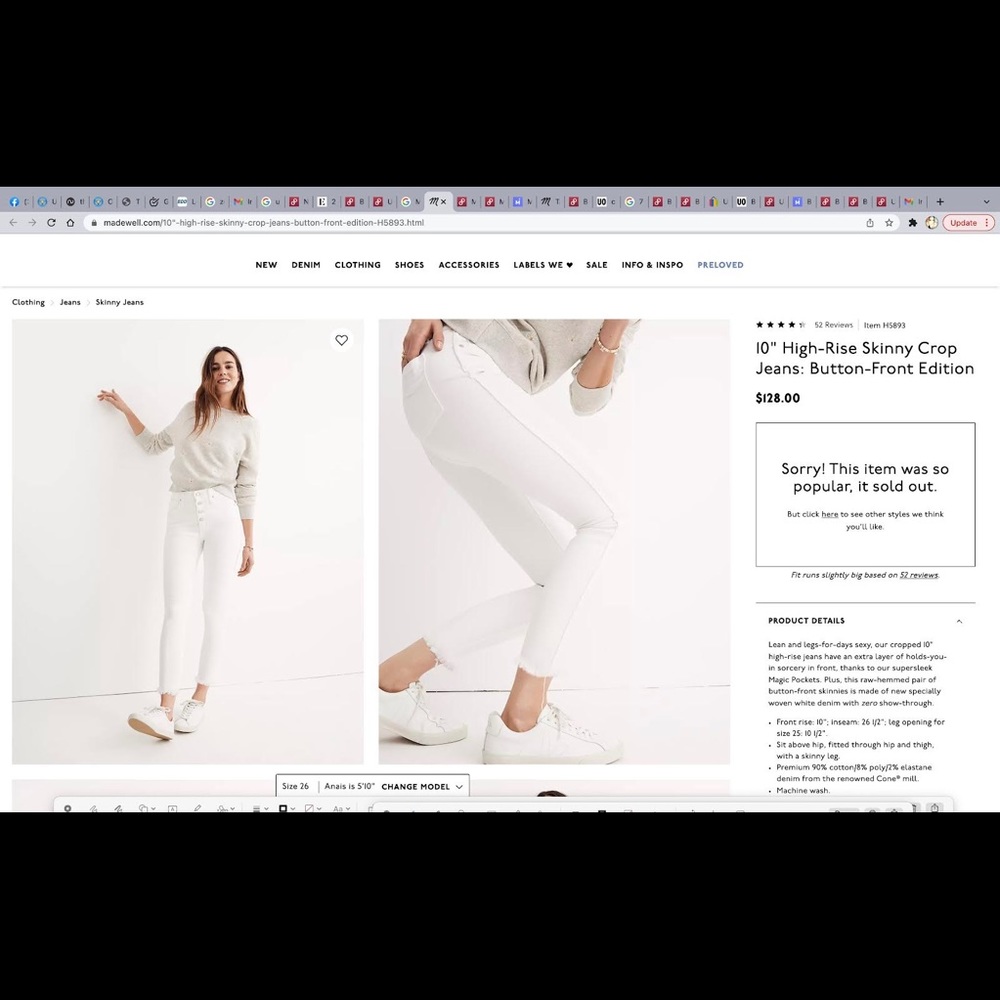Click the share page icon in address bar
Viewport: 1000px width, 1000px height.
click(x=870, y=223)
